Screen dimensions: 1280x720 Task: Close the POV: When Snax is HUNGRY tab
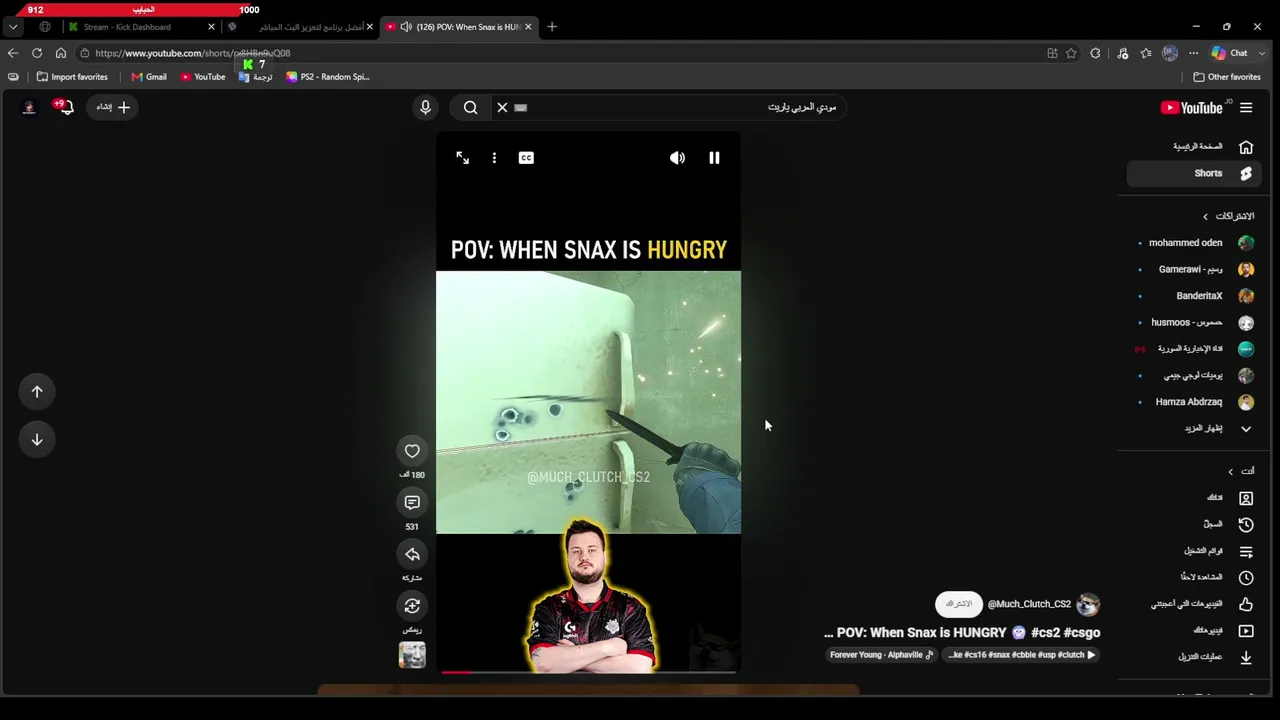pos(528,27)
